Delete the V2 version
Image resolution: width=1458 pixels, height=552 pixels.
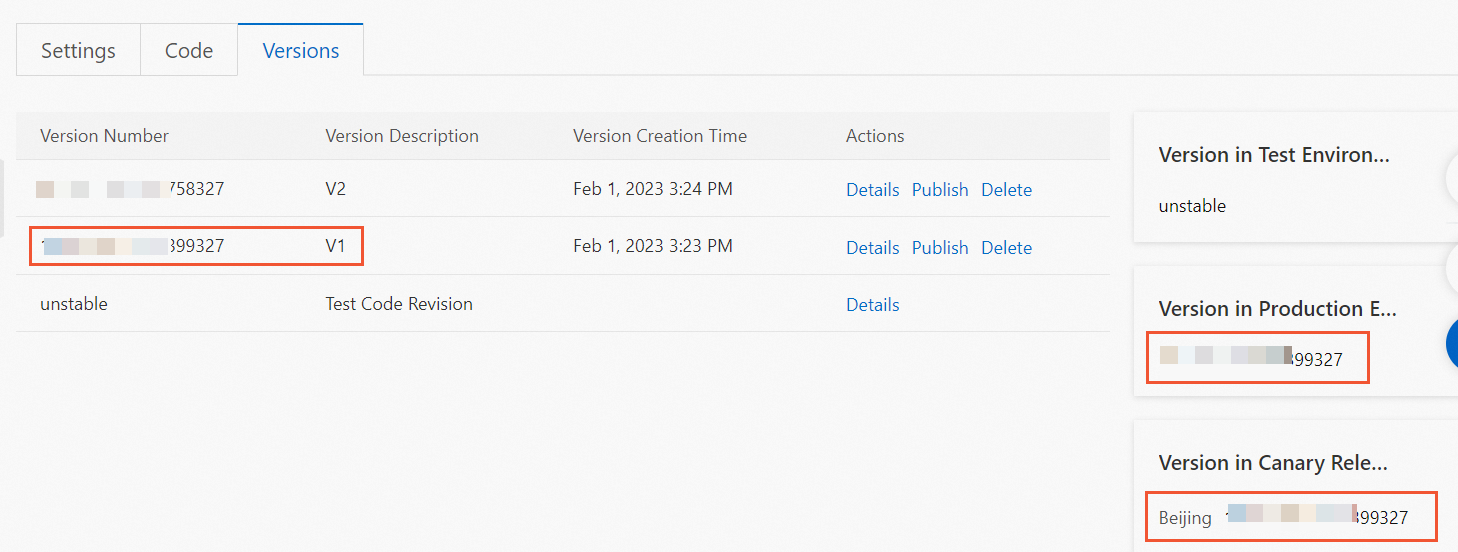point(1006,190)
